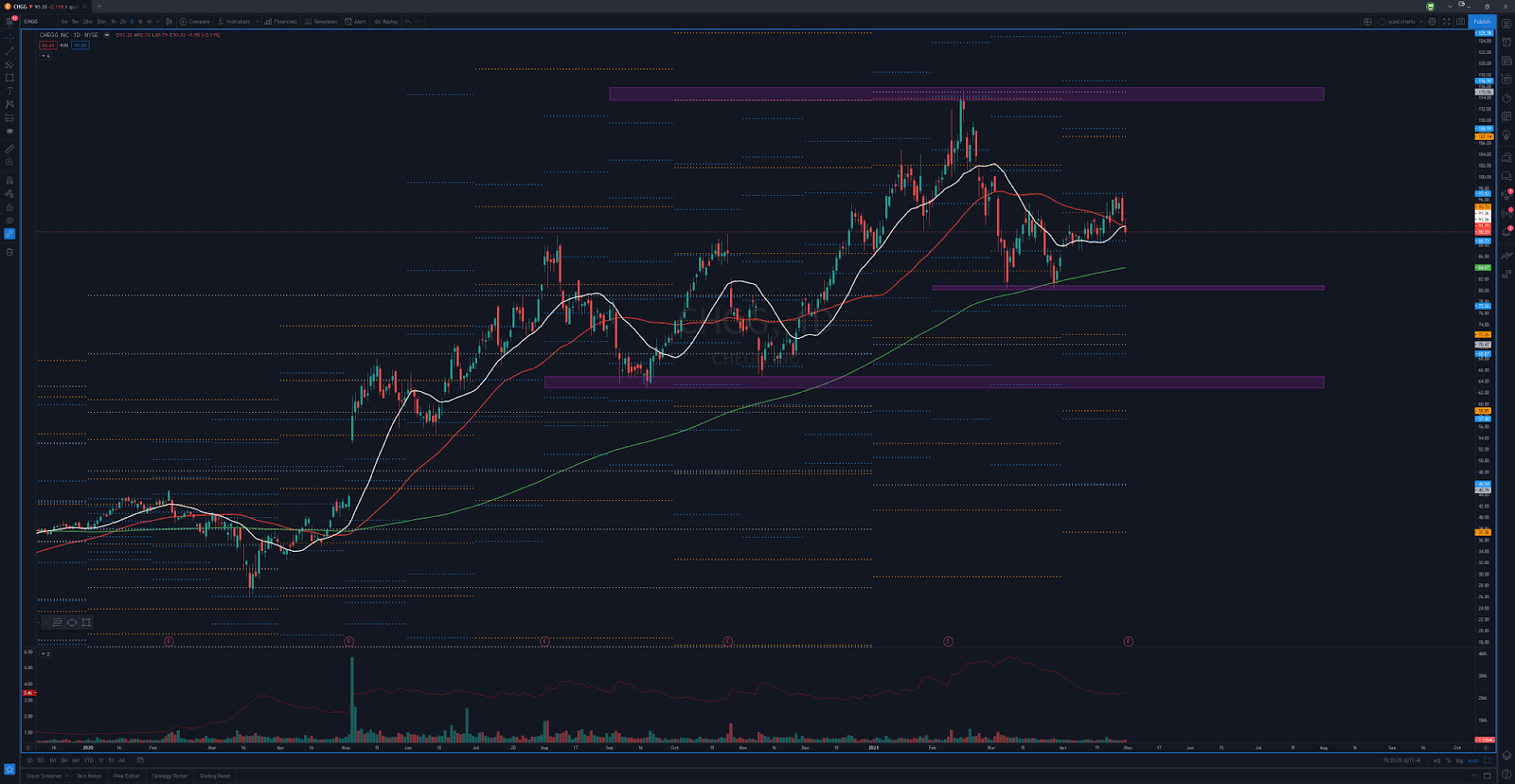Toggle stay in drawing mode
This screenshot has width=1515, height=784.
coord(9,194)
